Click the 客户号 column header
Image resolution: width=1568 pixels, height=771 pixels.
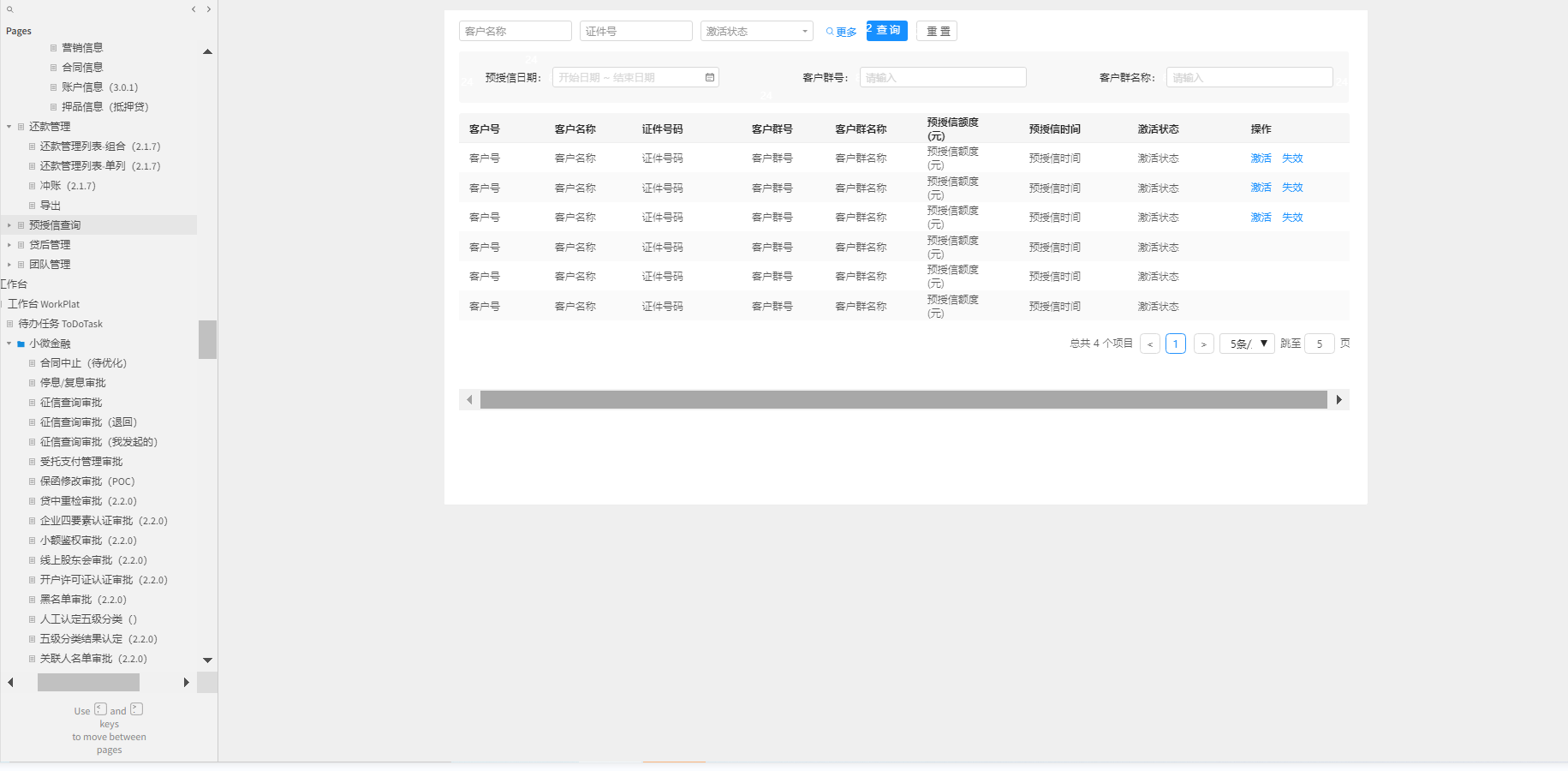(x=485, y=129)
